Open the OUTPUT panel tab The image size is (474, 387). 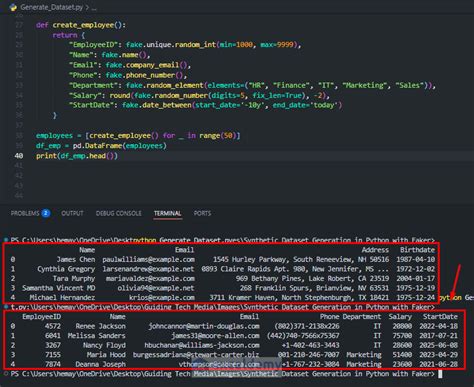point(72,213)
